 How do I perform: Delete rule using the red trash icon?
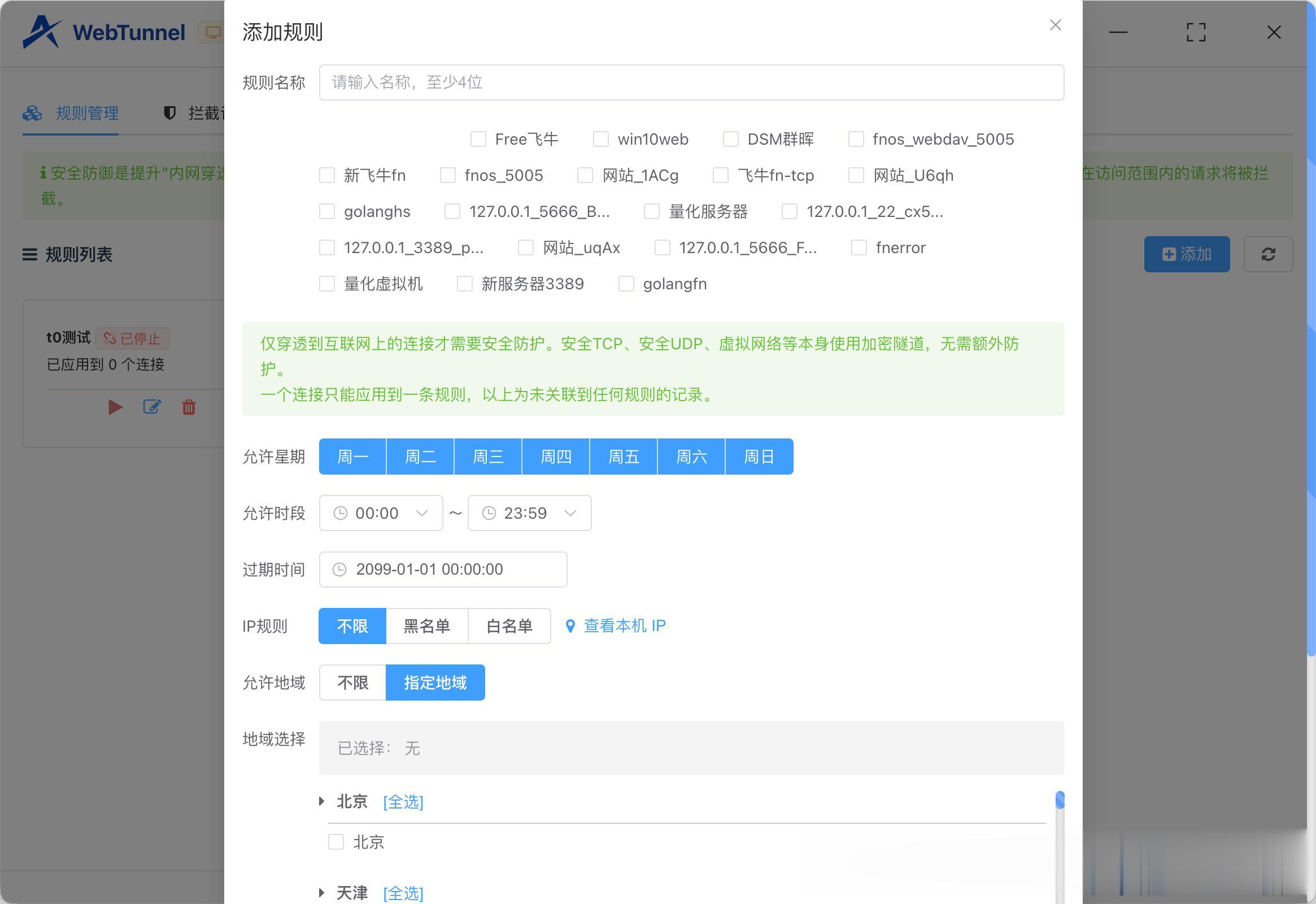[x=189, y=407]
